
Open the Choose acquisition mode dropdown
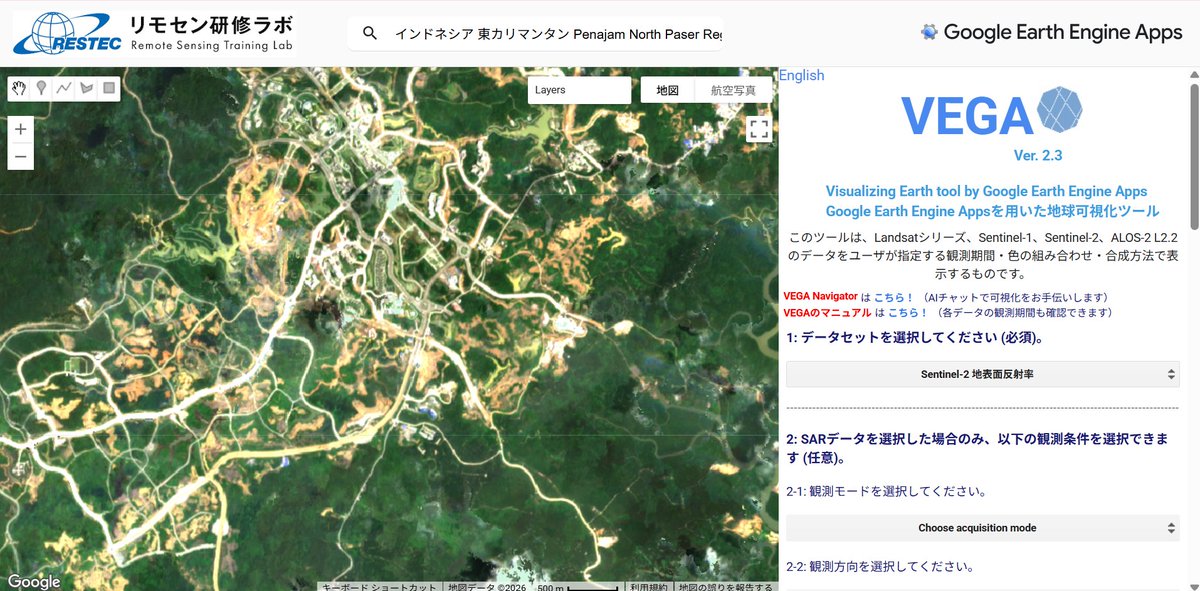[x=983, y=528]
